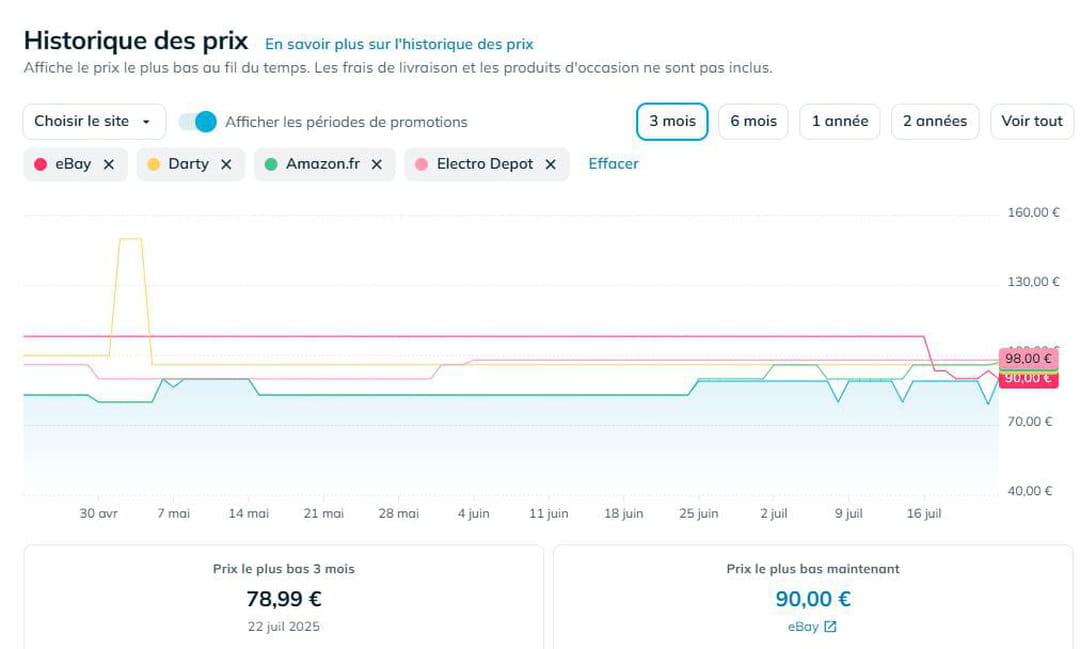Click the arrow in Choisir le site
Viewport: 1080px width, 649px height.
pyautogui.click(x=146, y=122)
